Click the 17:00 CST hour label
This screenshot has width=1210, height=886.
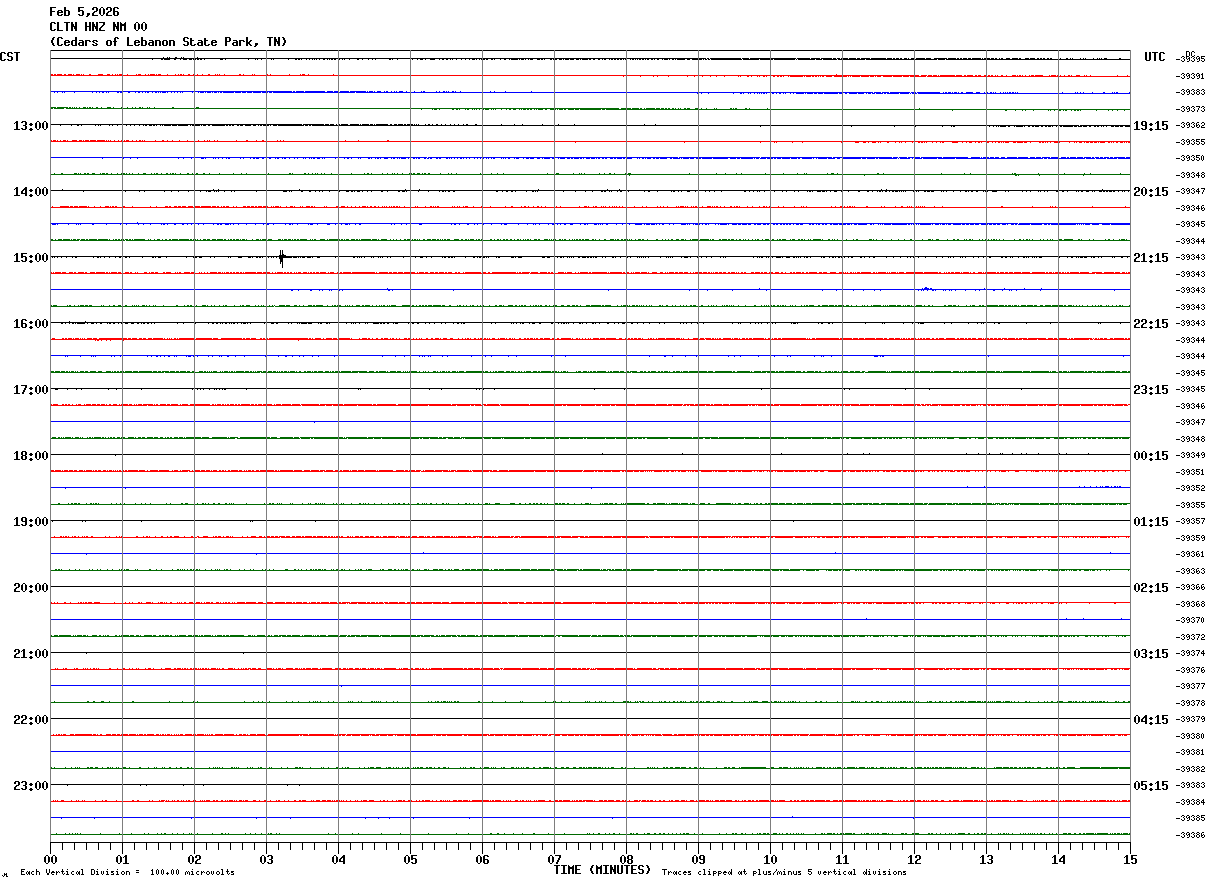31,390
